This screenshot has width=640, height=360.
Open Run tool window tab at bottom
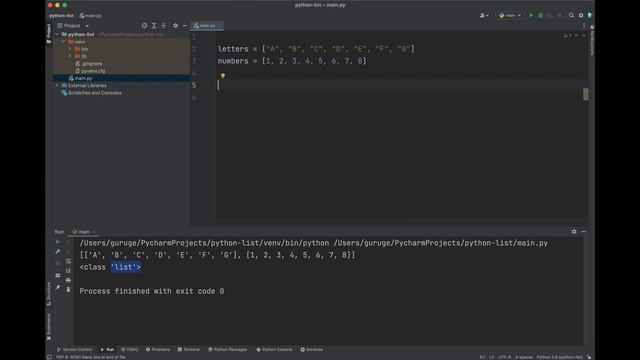coord(107,350)
